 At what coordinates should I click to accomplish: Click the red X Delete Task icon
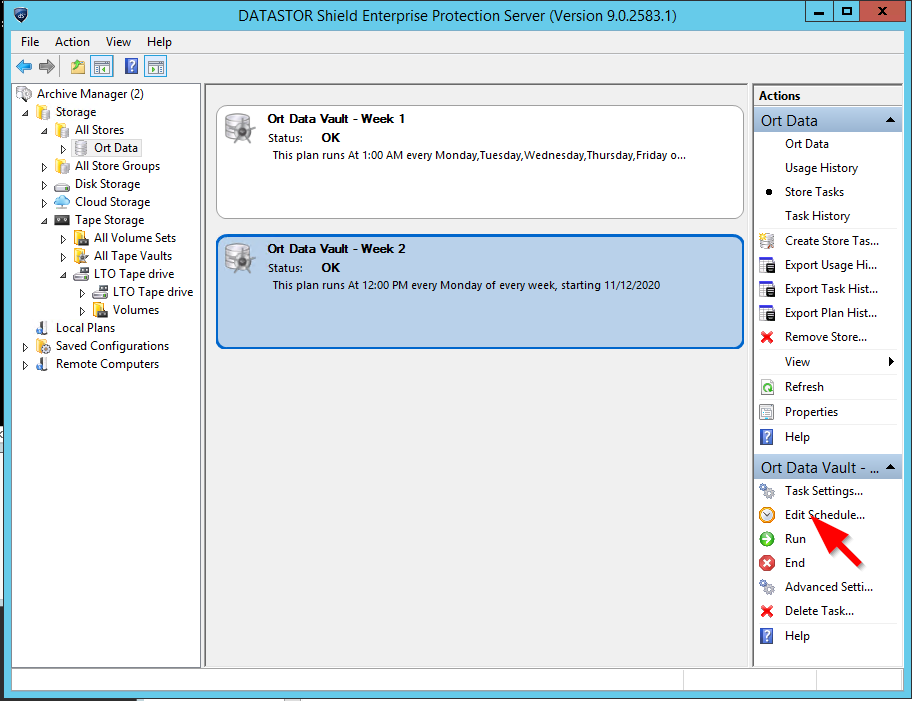(x=767, y=611)
